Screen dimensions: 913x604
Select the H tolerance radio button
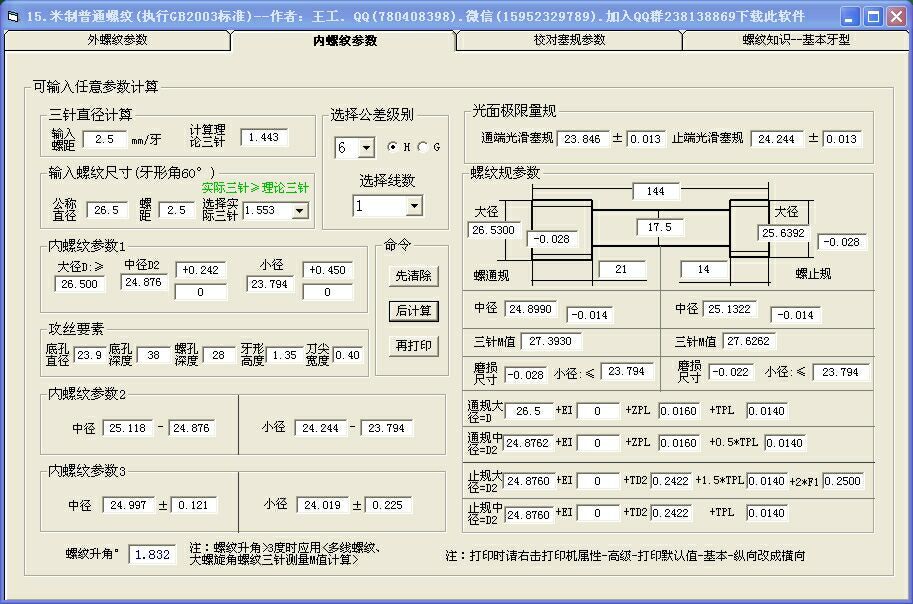click(x=392, y=147)
